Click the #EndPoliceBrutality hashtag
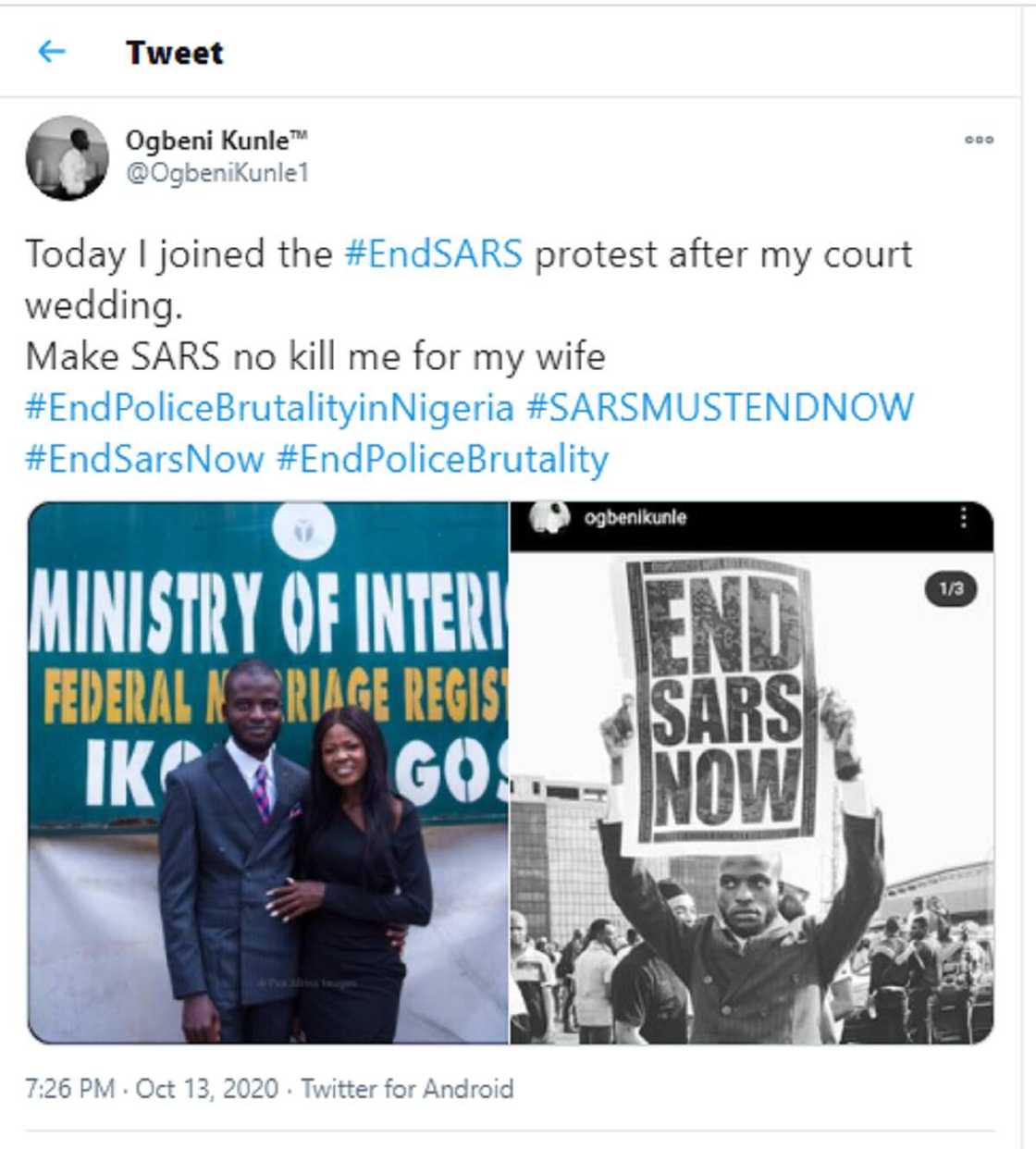Image resolution: width=1036 pixels, height=1149 pixels. (x=442, y=459)
